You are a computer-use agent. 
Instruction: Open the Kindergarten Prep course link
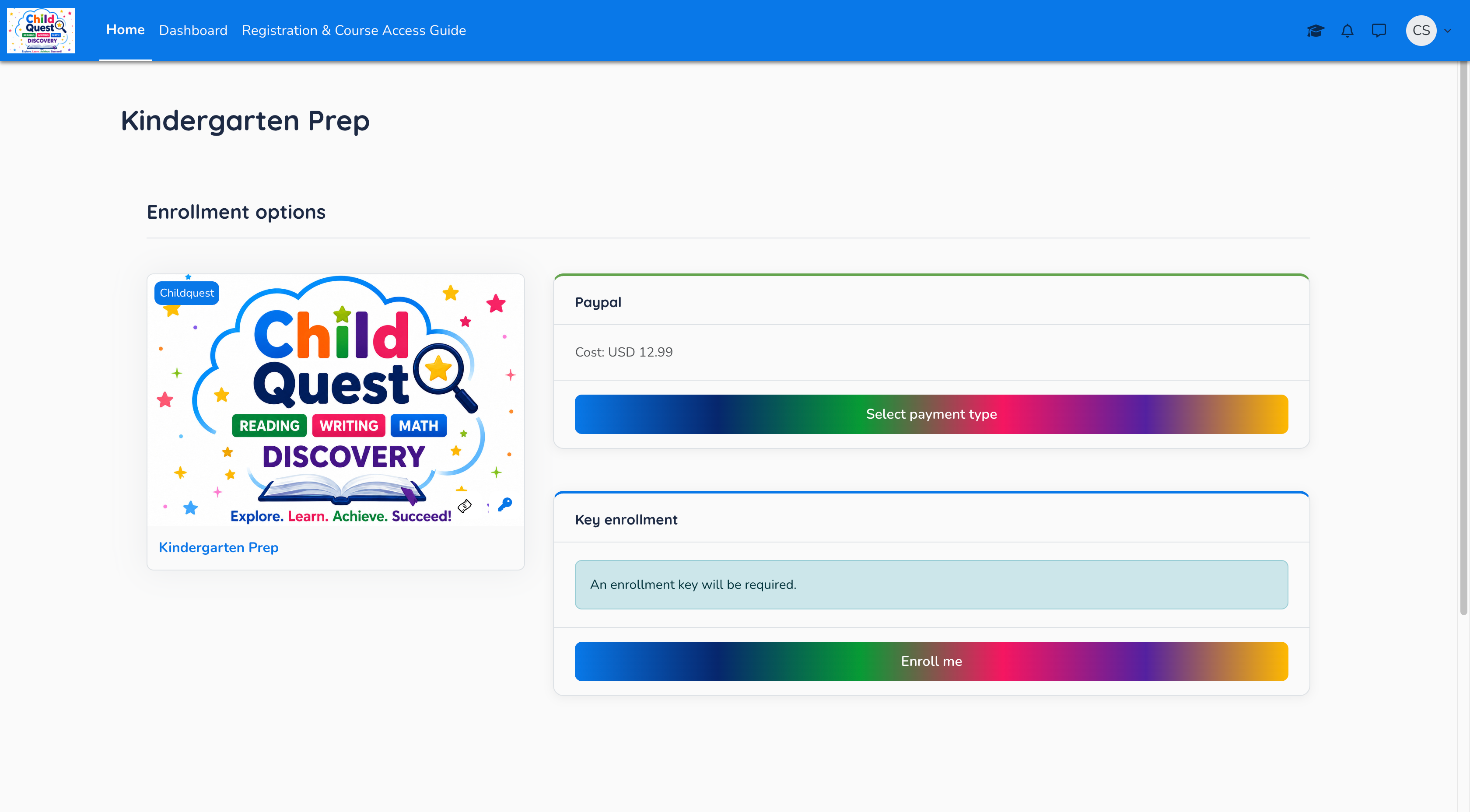[x=219, y=547]
